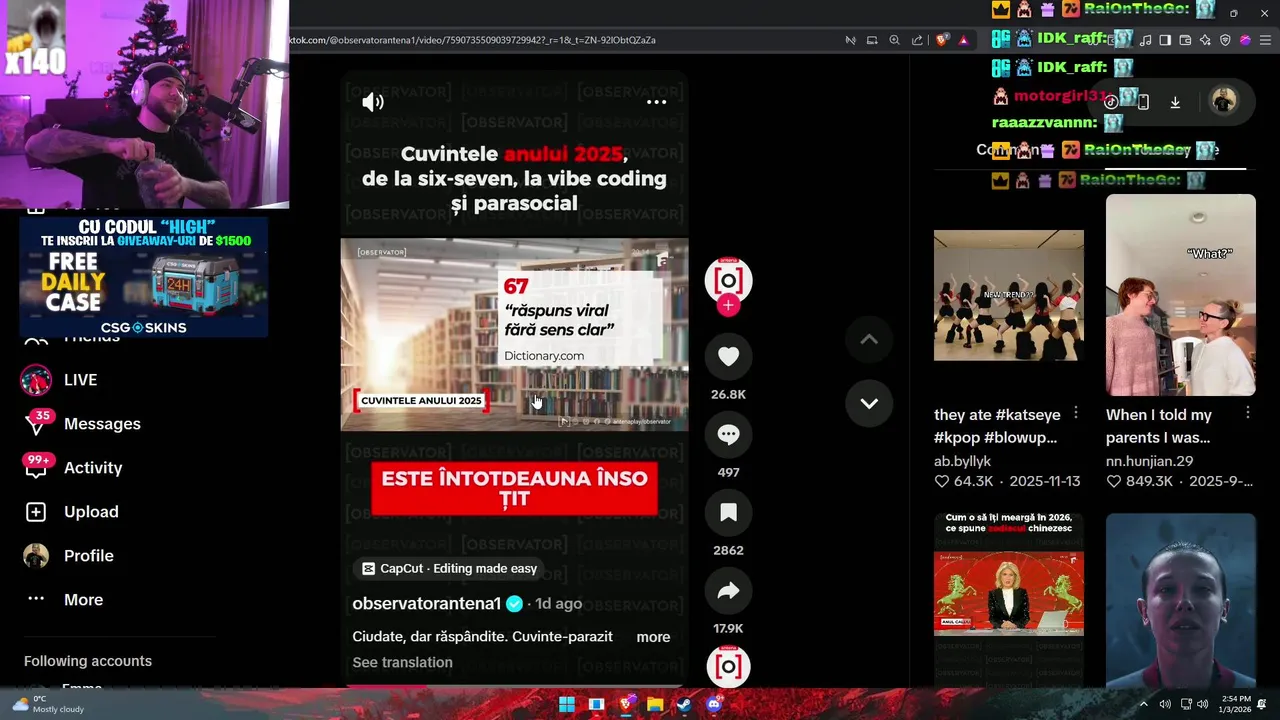Open File Explorer from the taskbar
Screen dimensions: 1280x720
655,704
